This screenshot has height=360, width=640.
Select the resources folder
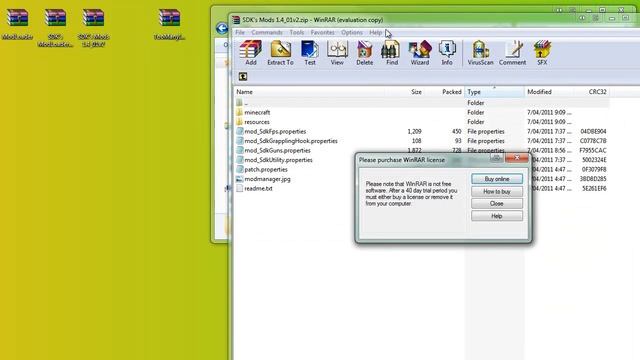(x=257, y=122)
